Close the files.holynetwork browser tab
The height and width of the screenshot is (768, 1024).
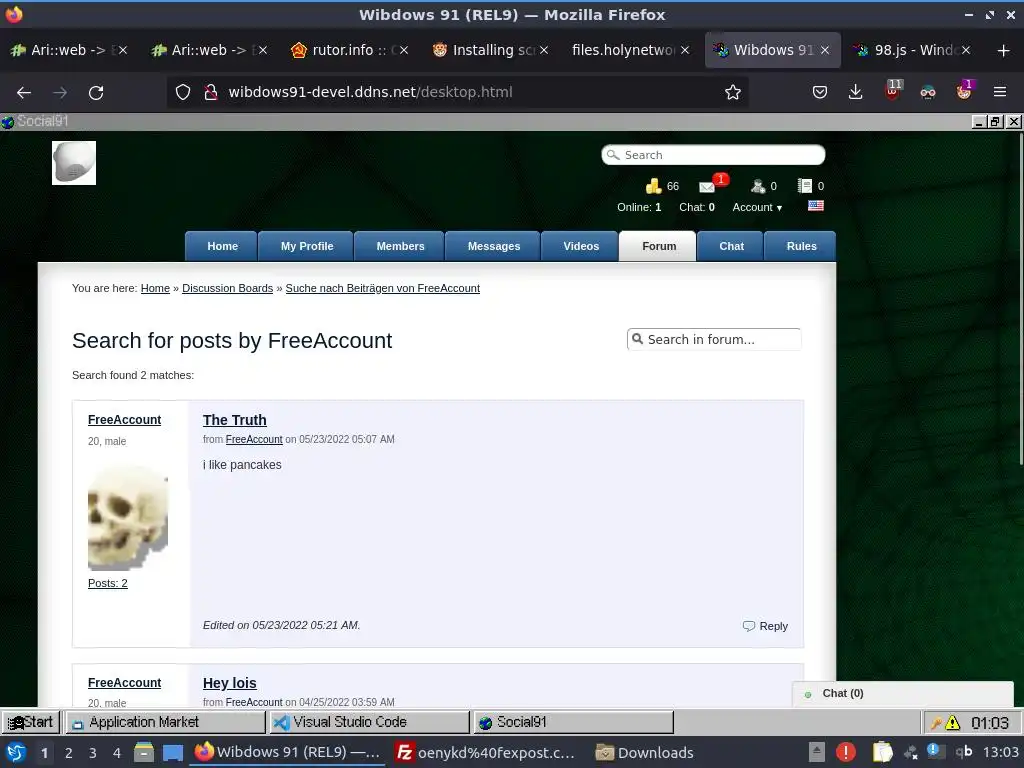(684, 50)
